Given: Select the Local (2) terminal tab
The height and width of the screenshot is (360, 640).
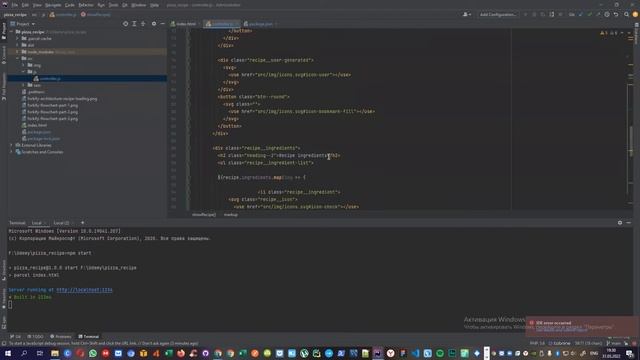Looking at the screenshot, I should pyautogui.click(x=61, y=223).
